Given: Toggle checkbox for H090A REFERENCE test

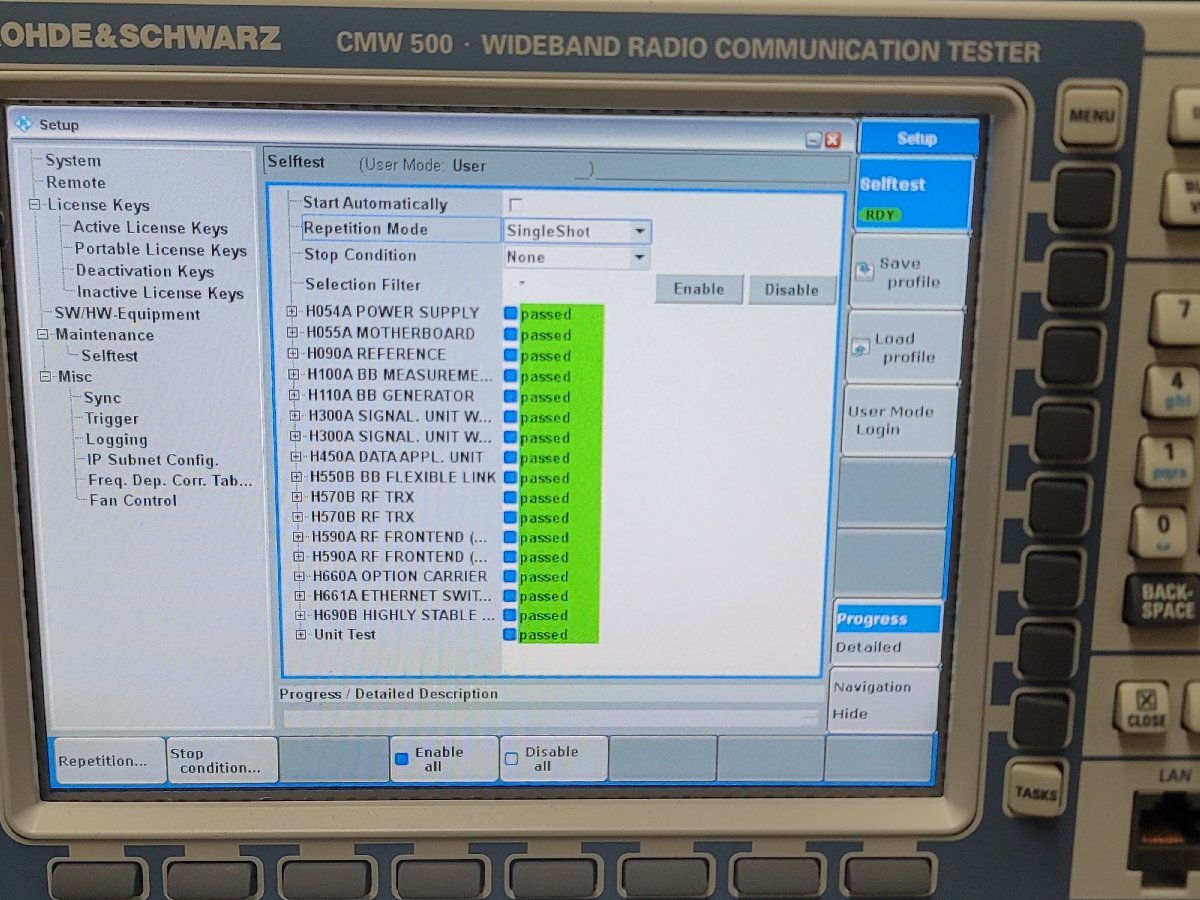Looking at the screenshot, I should coord(511,356).
